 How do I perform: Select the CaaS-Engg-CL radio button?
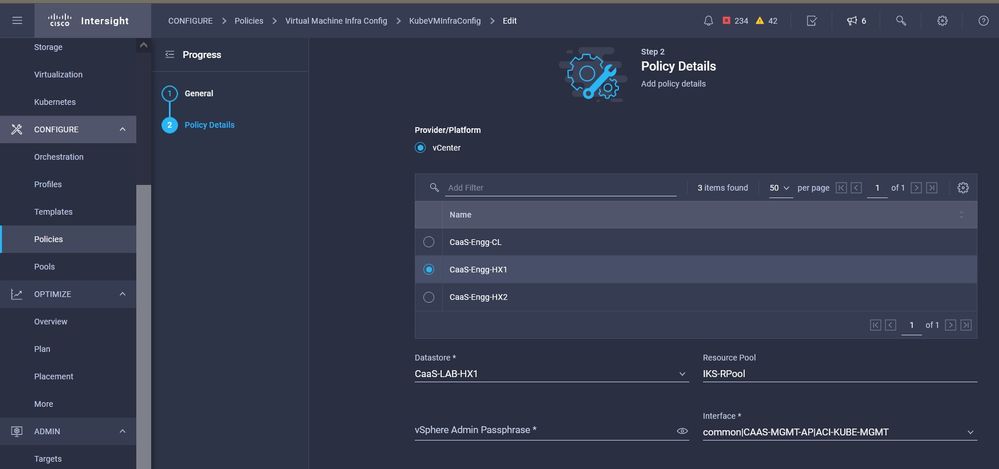[429, 242]
